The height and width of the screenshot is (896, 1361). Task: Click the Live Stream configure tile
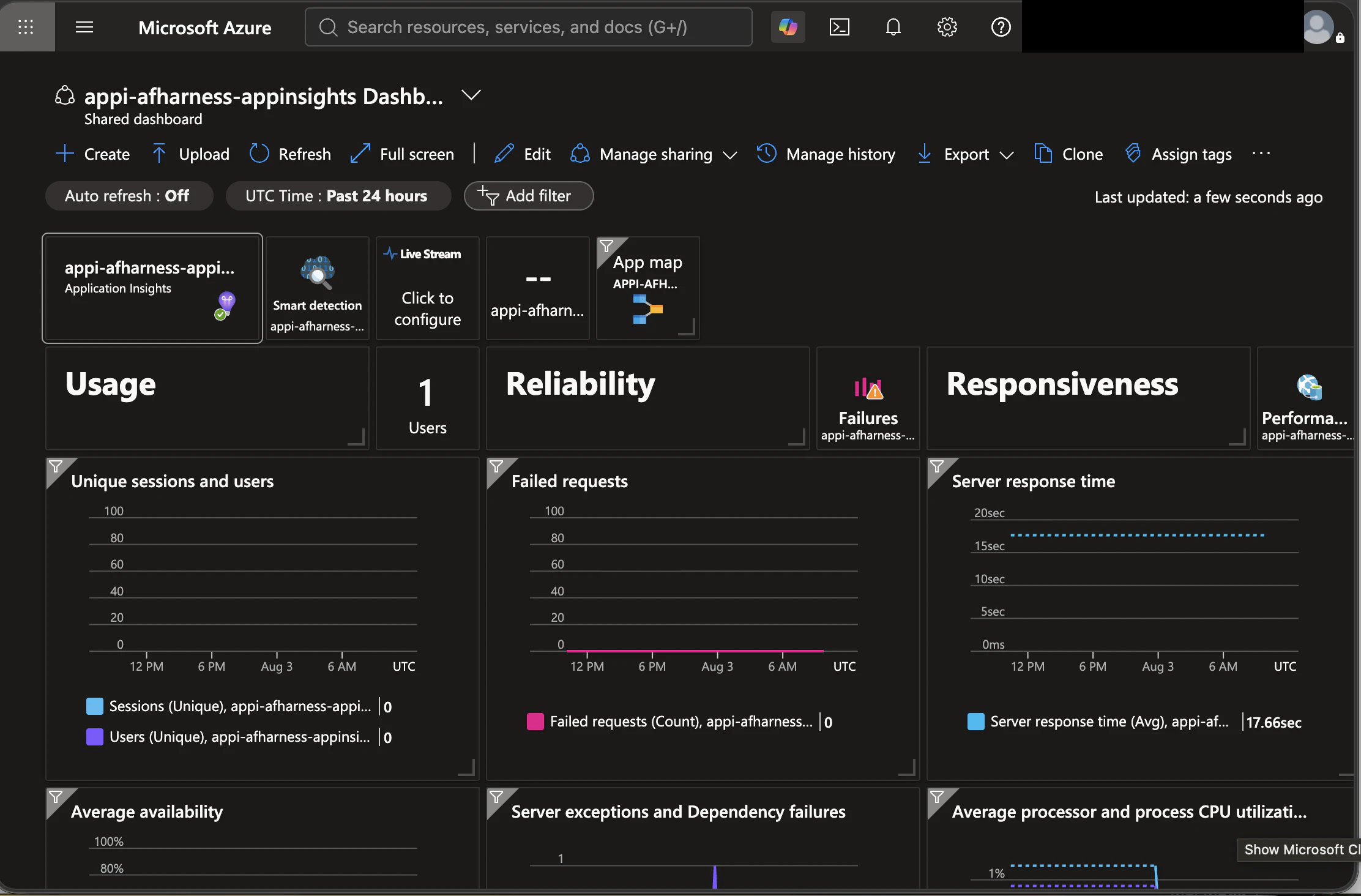pos(428,288)
